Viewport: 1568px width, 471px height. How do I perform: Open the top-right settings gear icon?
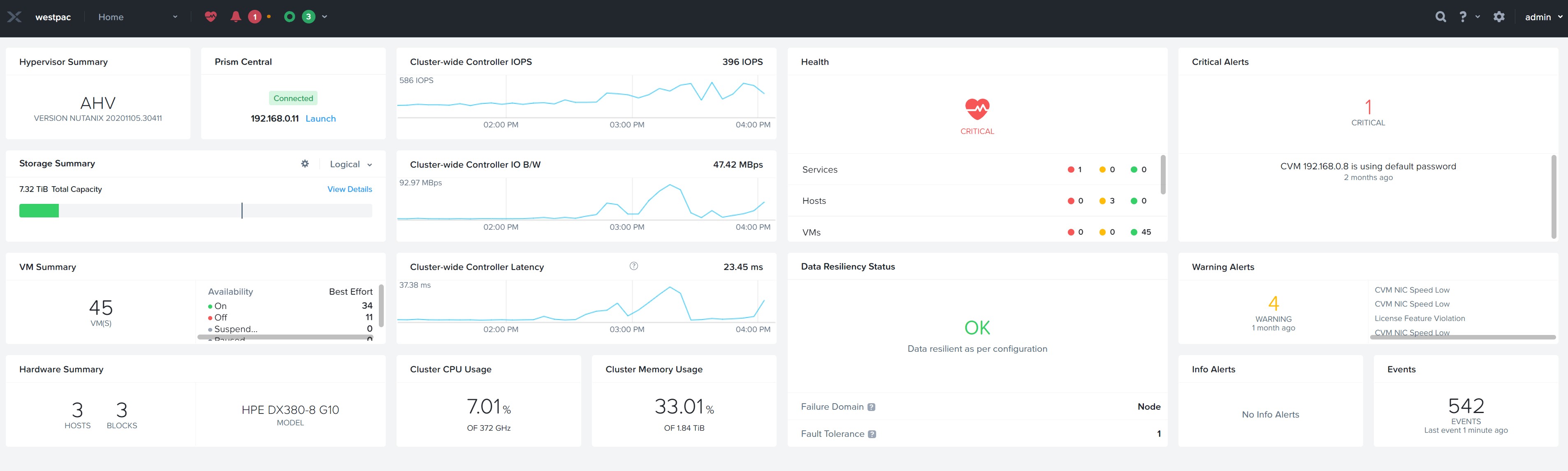click(1498, 17)
